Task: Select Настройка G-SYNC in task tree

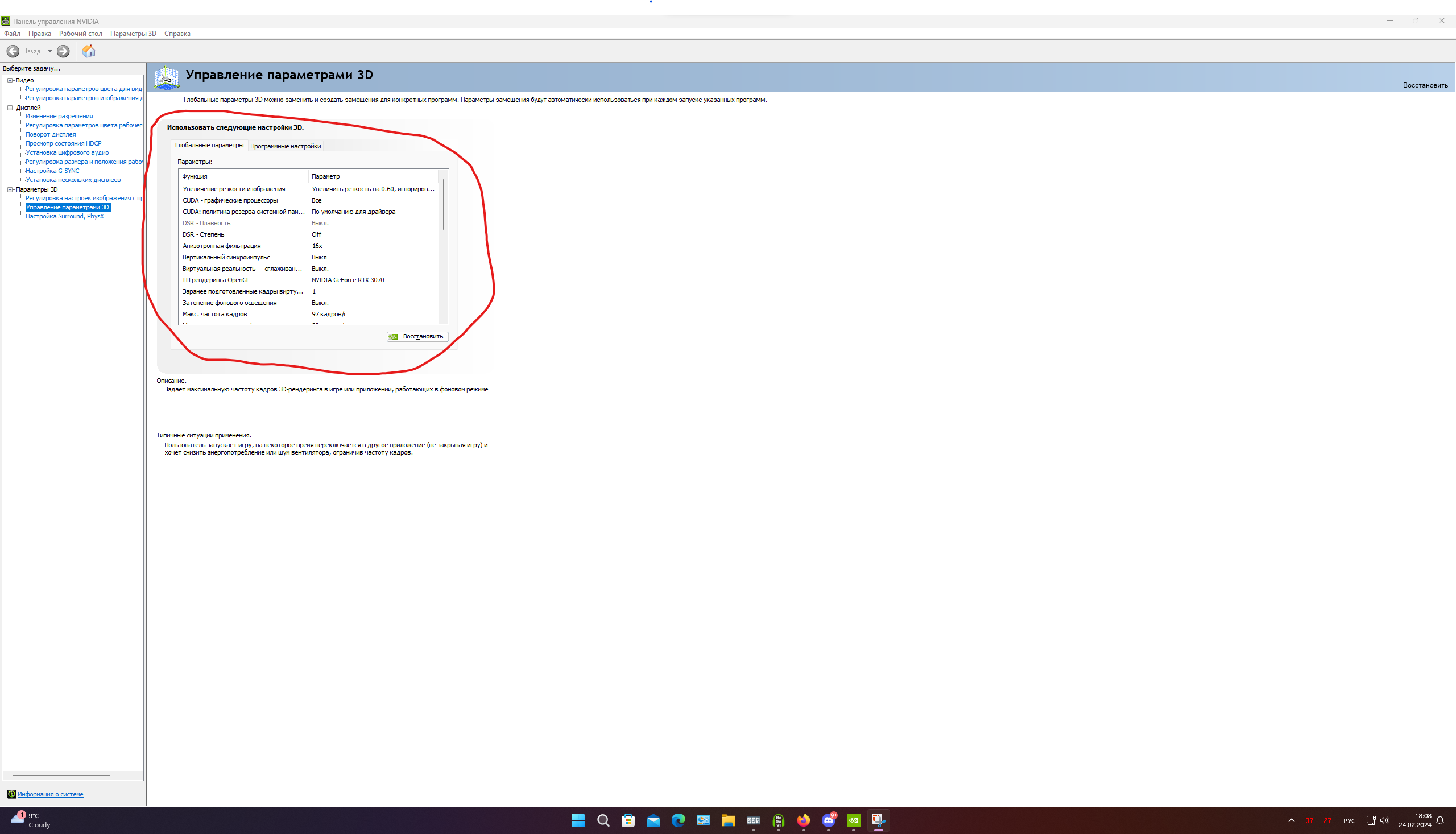Action: click(x=52, y=171)
